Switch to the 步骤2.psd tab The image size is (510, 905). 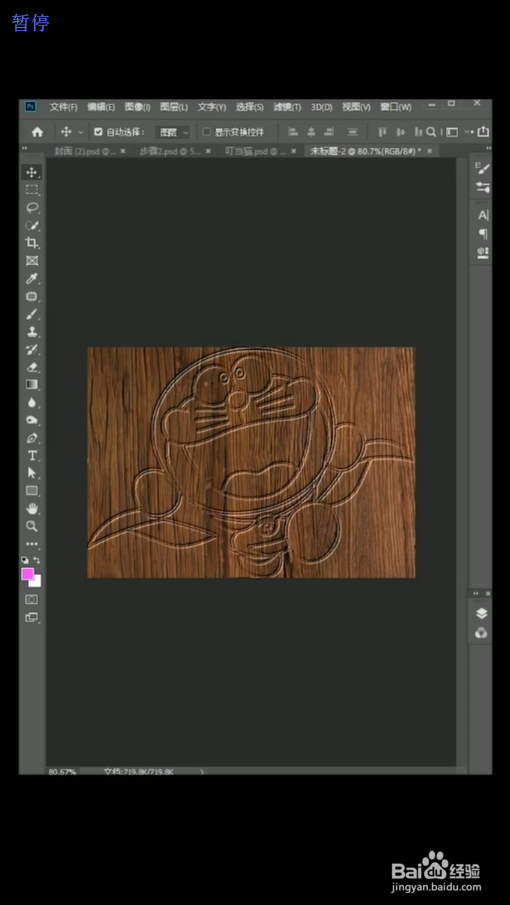pos(170,151)
